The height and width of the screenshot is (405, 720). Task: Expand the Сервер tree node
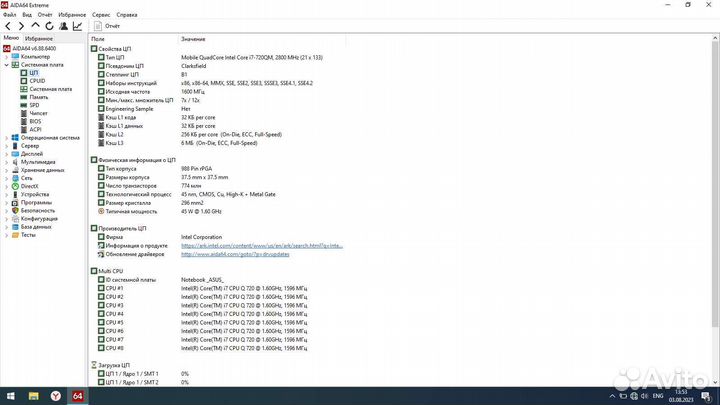tap(6, 146)
